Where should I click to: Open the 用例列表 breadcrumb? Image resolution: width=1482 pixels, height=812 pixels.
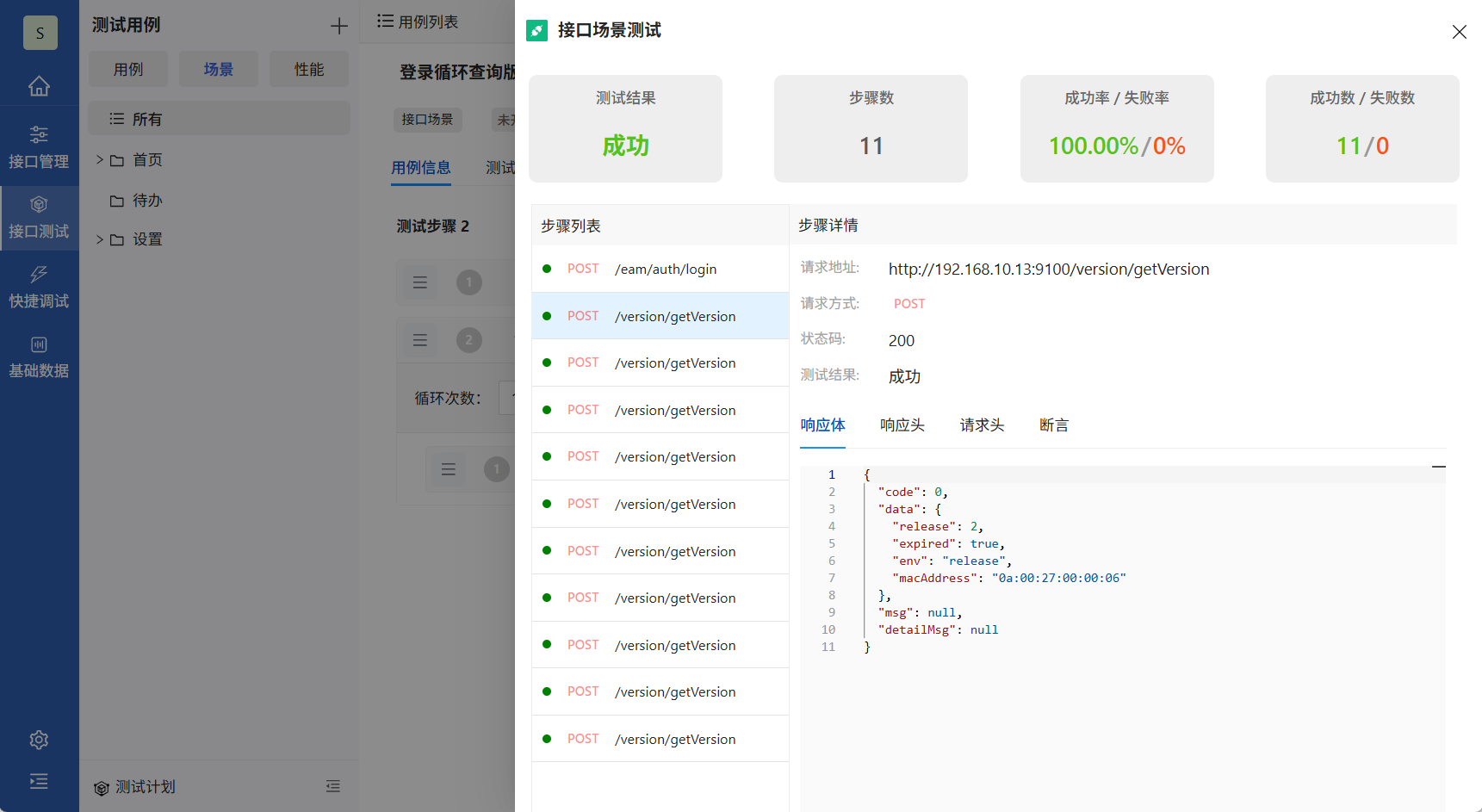tap(419, 22)
